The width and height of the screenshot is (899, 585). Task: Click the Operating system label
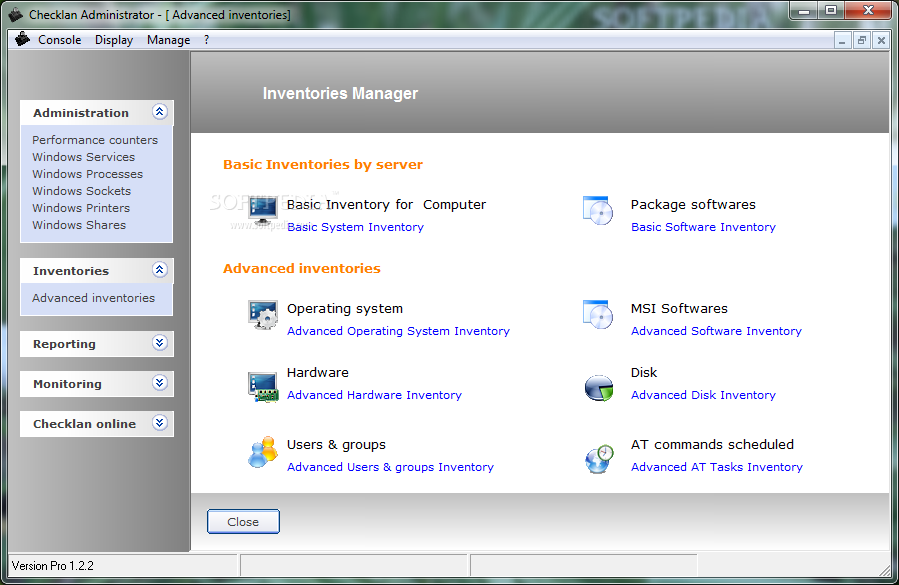point(345,309)
